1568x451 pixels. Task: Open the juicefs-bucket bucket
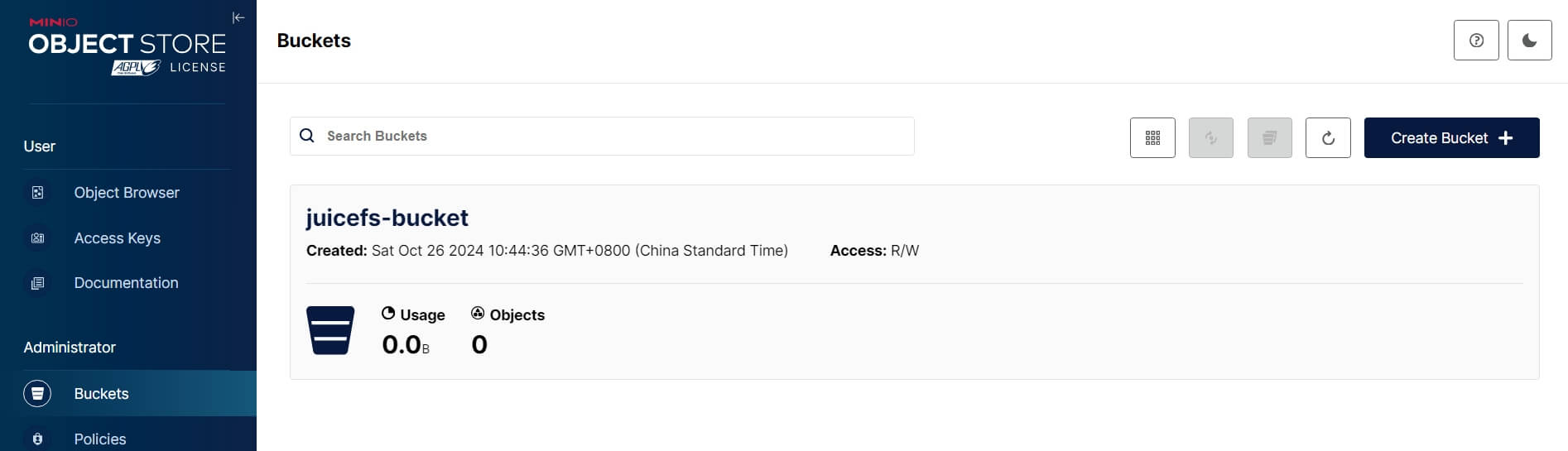click(387, 218)
